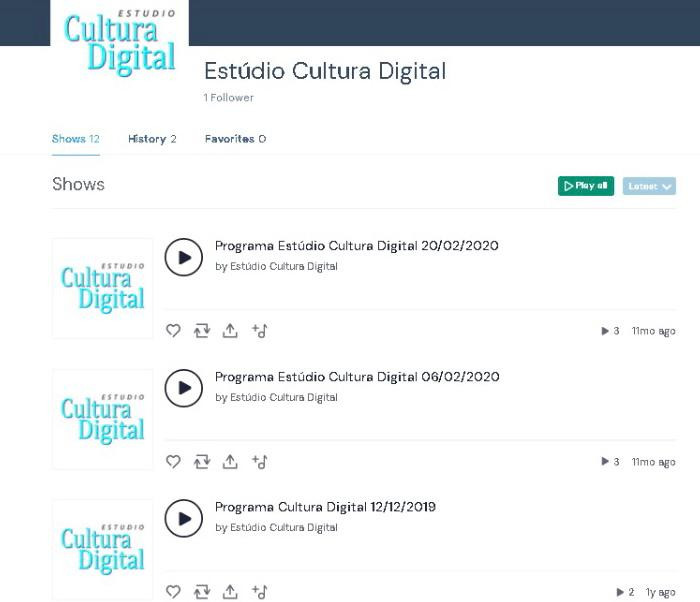Repost the 20/02/2020 show
Viewport: 700px width, 602px height.
click(202, 330)
